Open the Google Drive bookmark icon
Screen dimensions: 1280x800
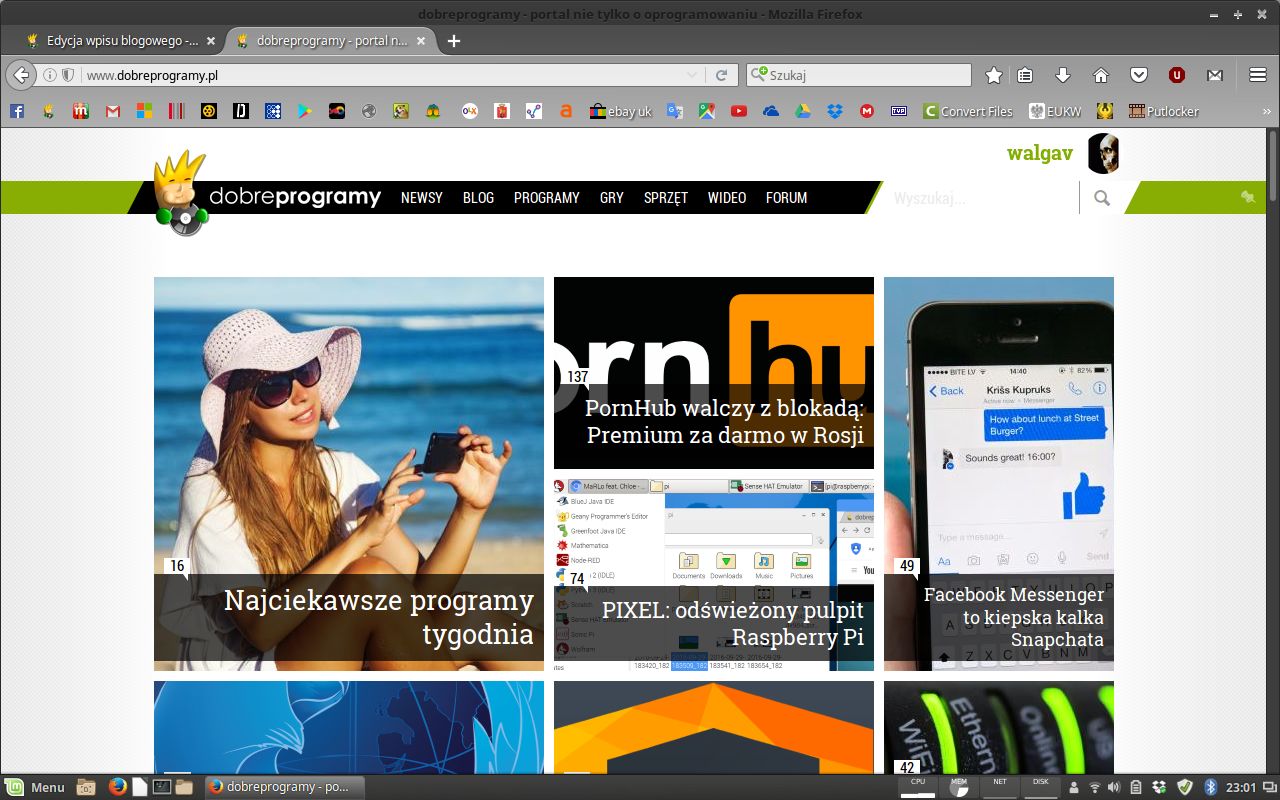coord(803,111)
